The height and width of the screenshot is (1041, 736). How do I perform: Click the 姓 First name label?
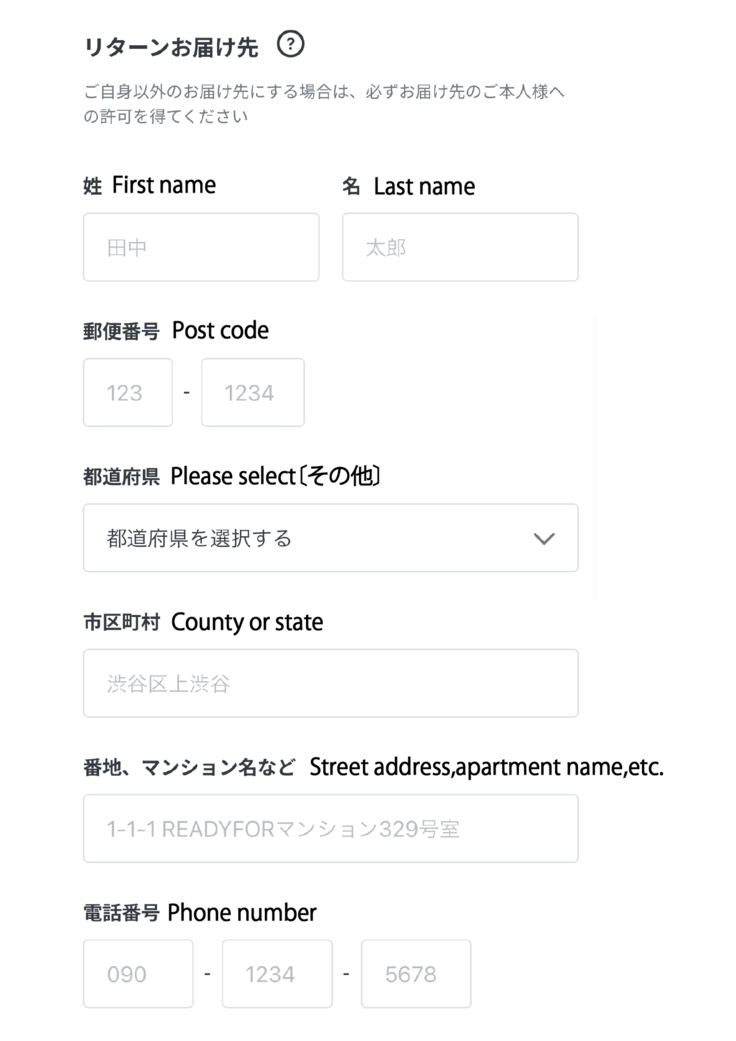pyautogui.click(x=150, y=184)
